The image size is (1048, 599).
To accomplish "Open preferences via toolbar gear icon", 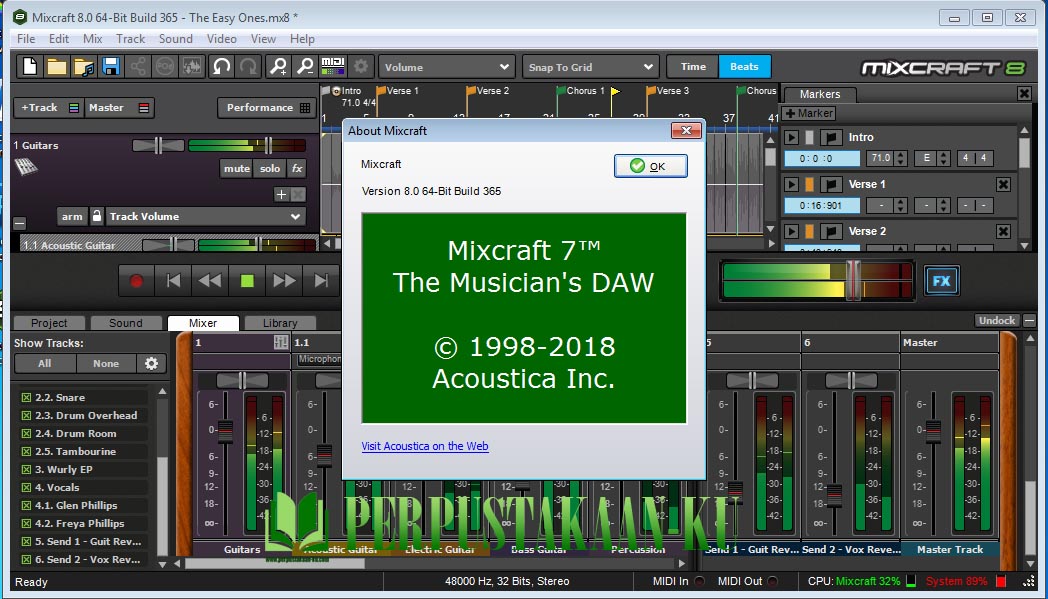I will click(x=361, y=66).
